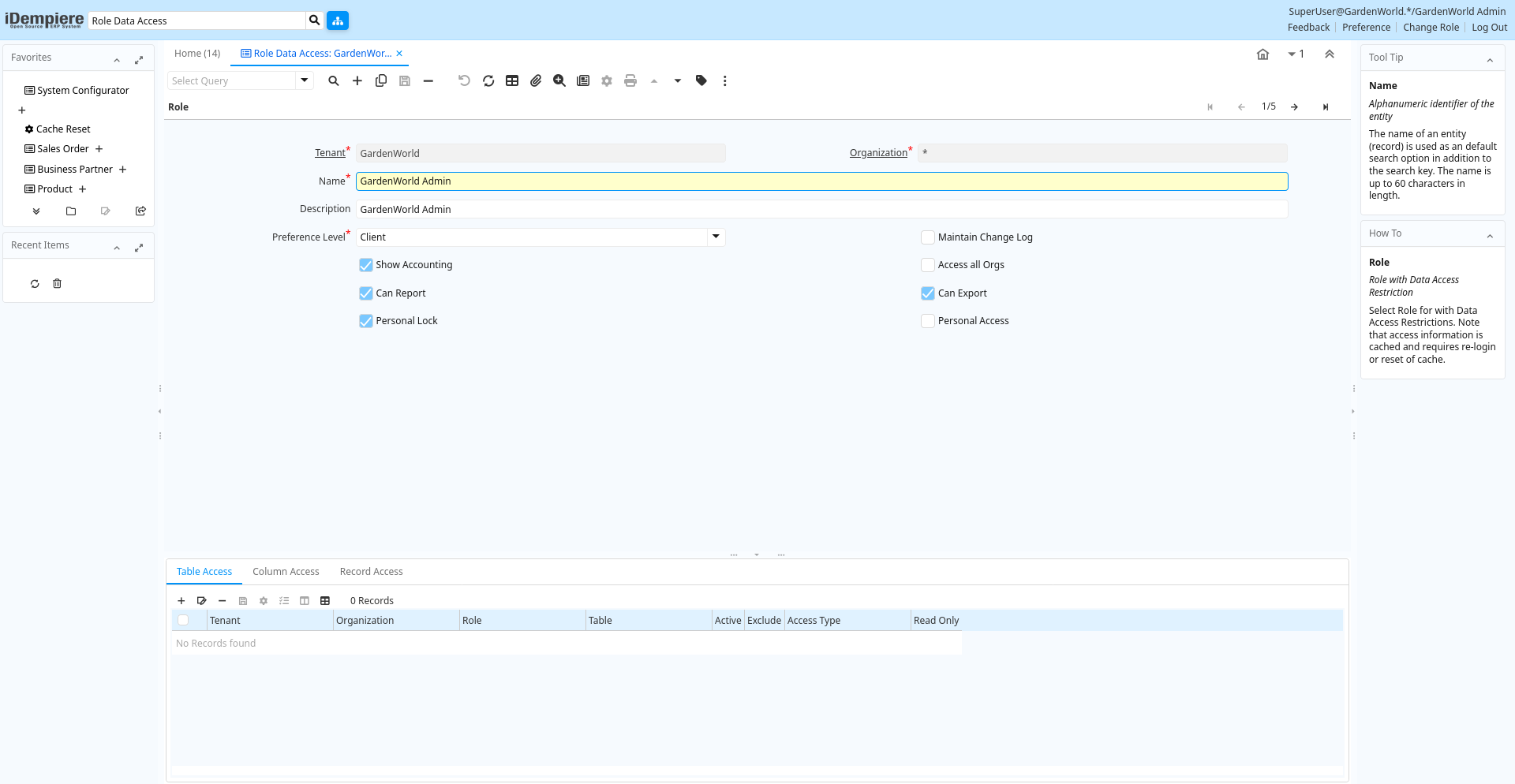Image resolution: width=1515 pixels, height=784 pixels.
Task: Open the menu tree icon beside search
Action: 338,21
